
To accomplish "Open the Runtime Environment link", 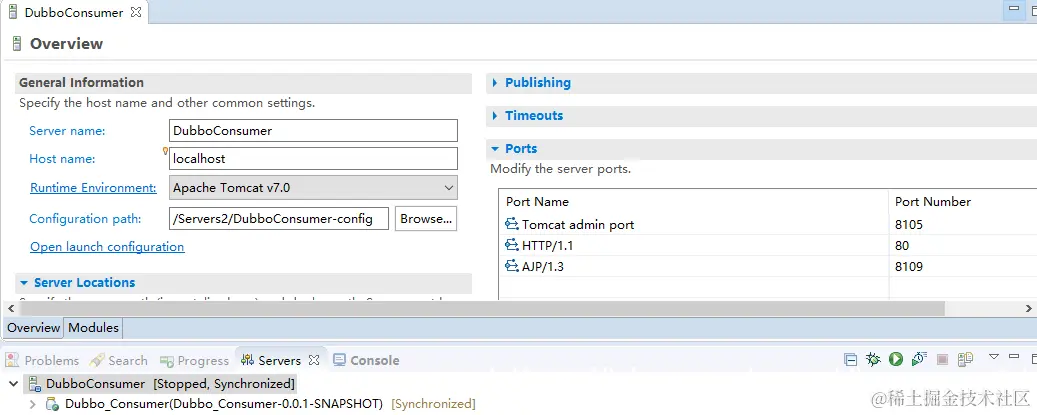I will [93, 188].
